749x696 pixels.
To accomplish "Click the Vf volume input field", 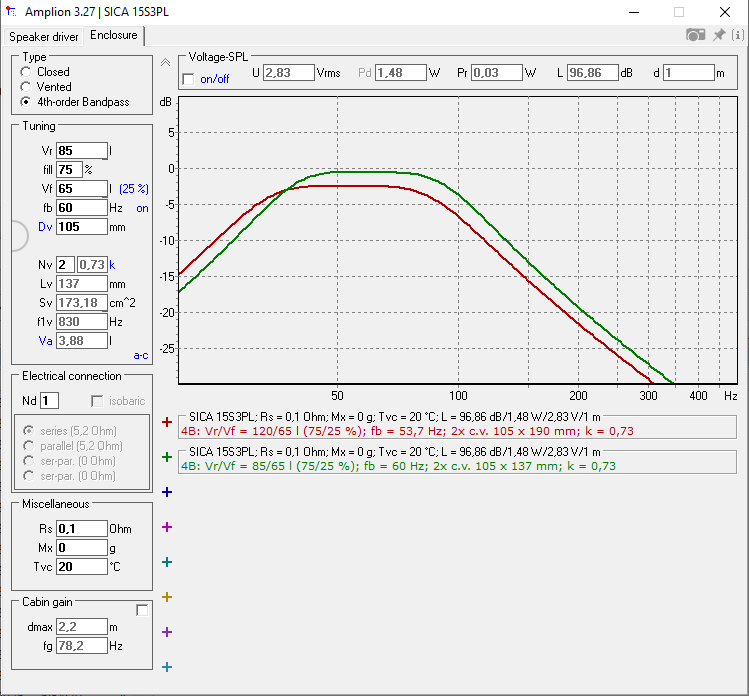I will point(82,189).
